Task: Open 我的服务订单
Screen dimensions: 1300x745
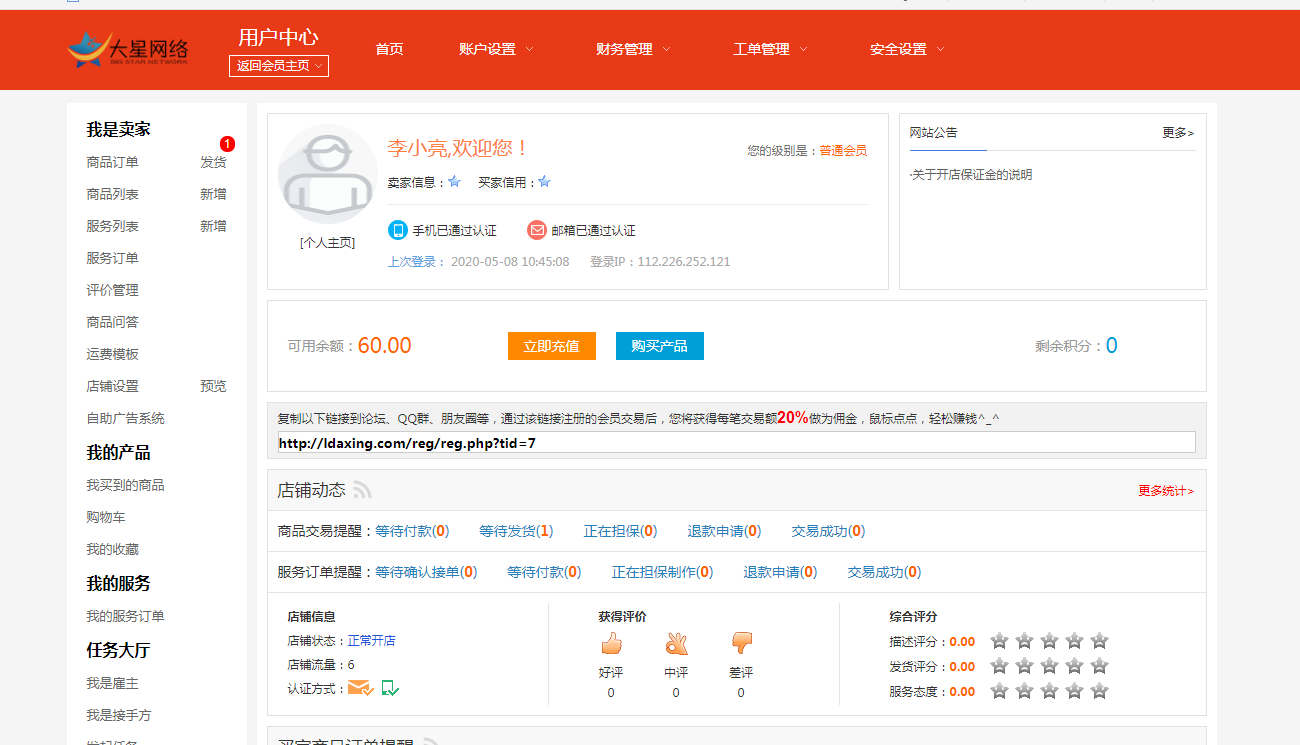Action: [125, 616]
